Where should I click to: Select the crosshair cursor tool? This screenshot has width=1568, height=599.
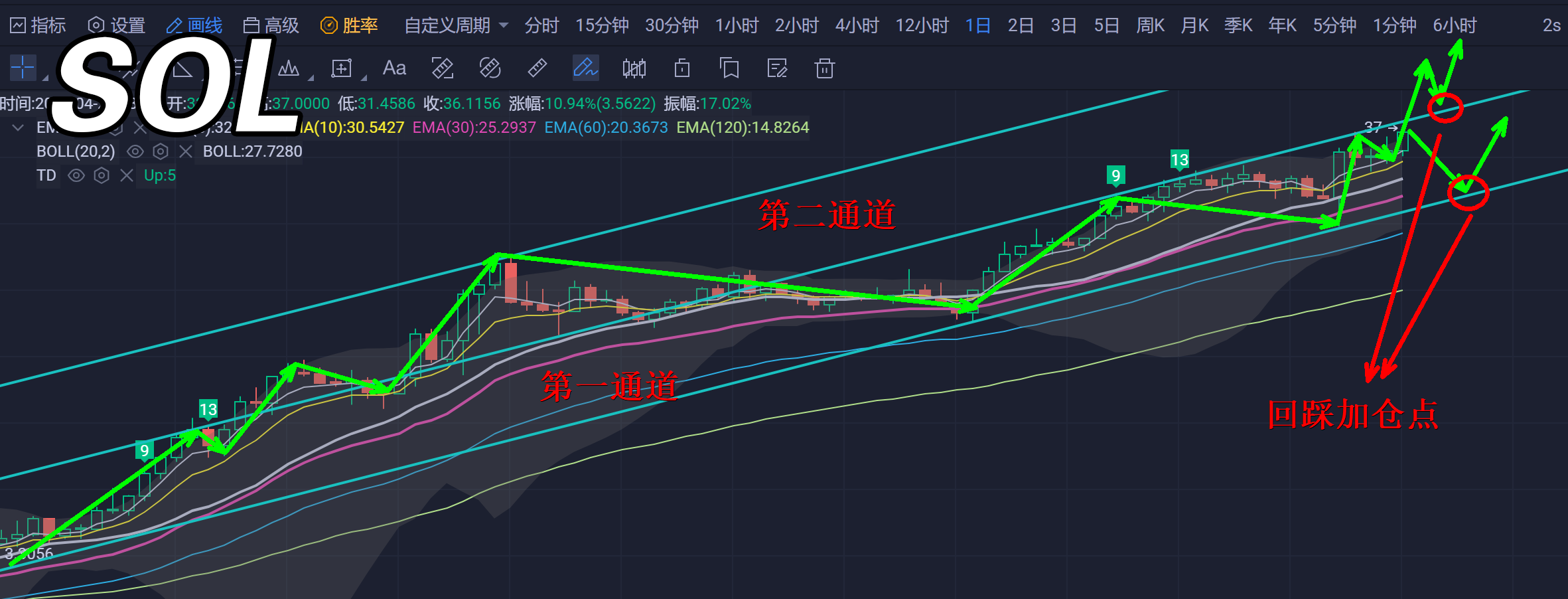point(23,68)
